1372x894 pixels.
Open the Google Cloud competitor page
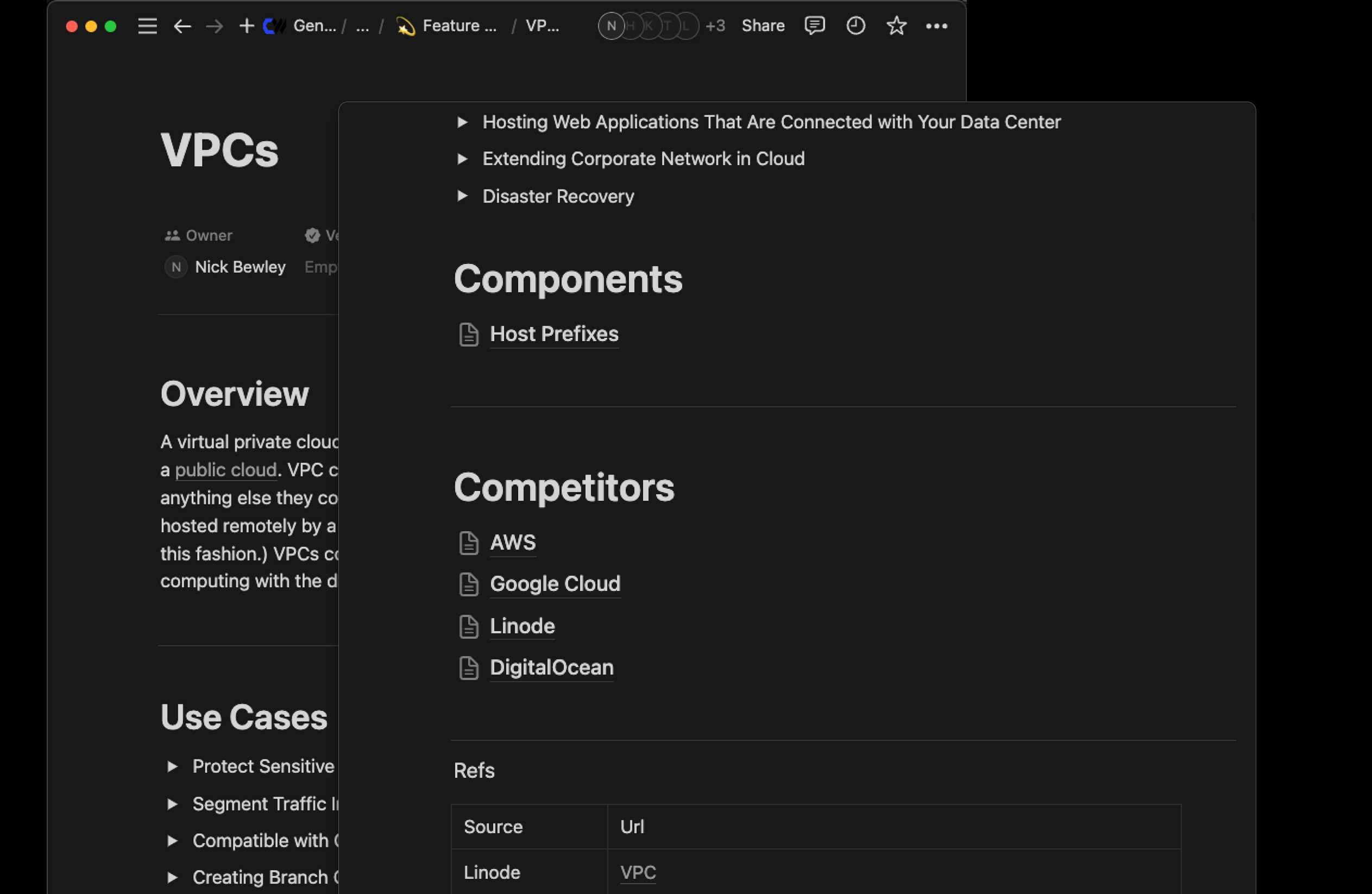tap(555, 584)
